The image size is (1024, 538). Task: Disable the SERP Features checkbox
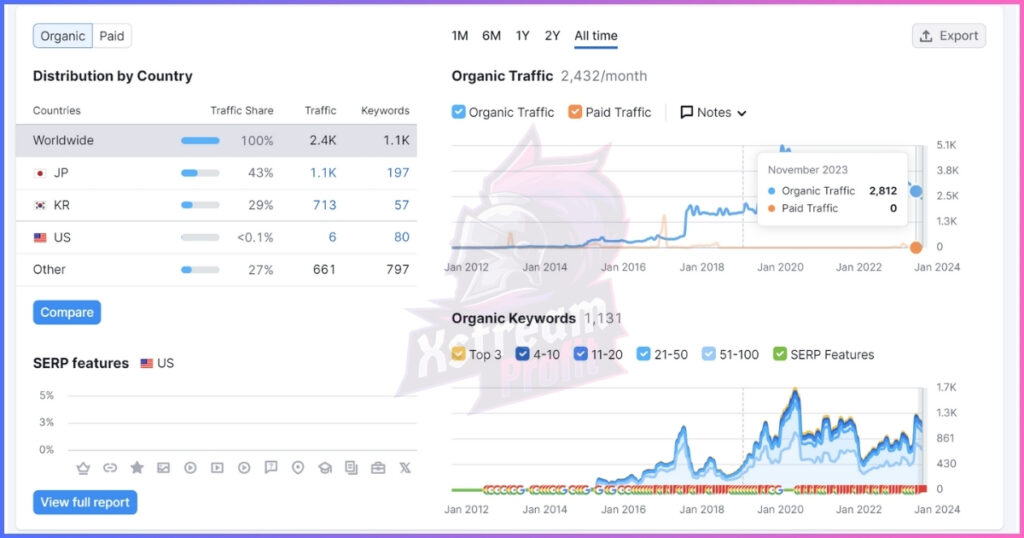(x=780, y=354)
